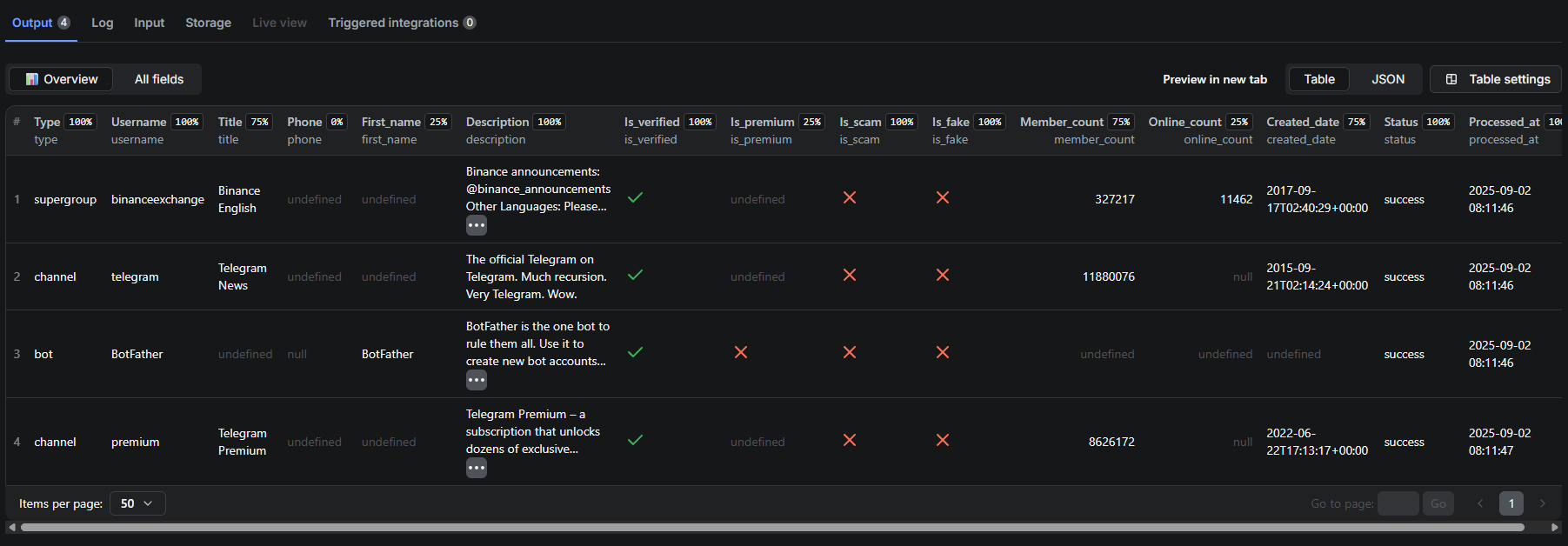The image size is (1568, 546).
Task: Go to next page arrow
Action: [1542, 503]
